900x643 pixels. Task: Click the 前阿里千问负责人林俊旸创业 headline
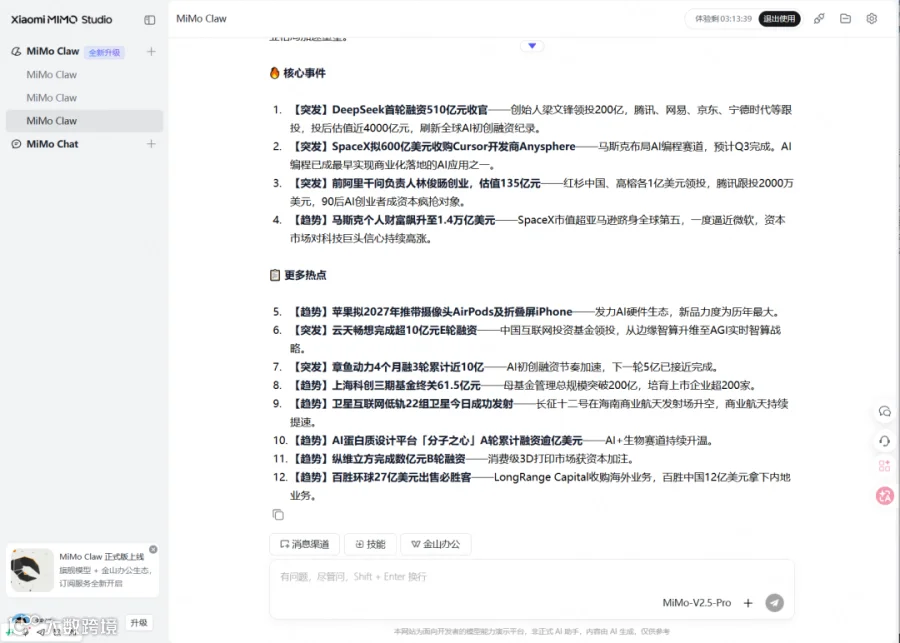pos(436,183)
